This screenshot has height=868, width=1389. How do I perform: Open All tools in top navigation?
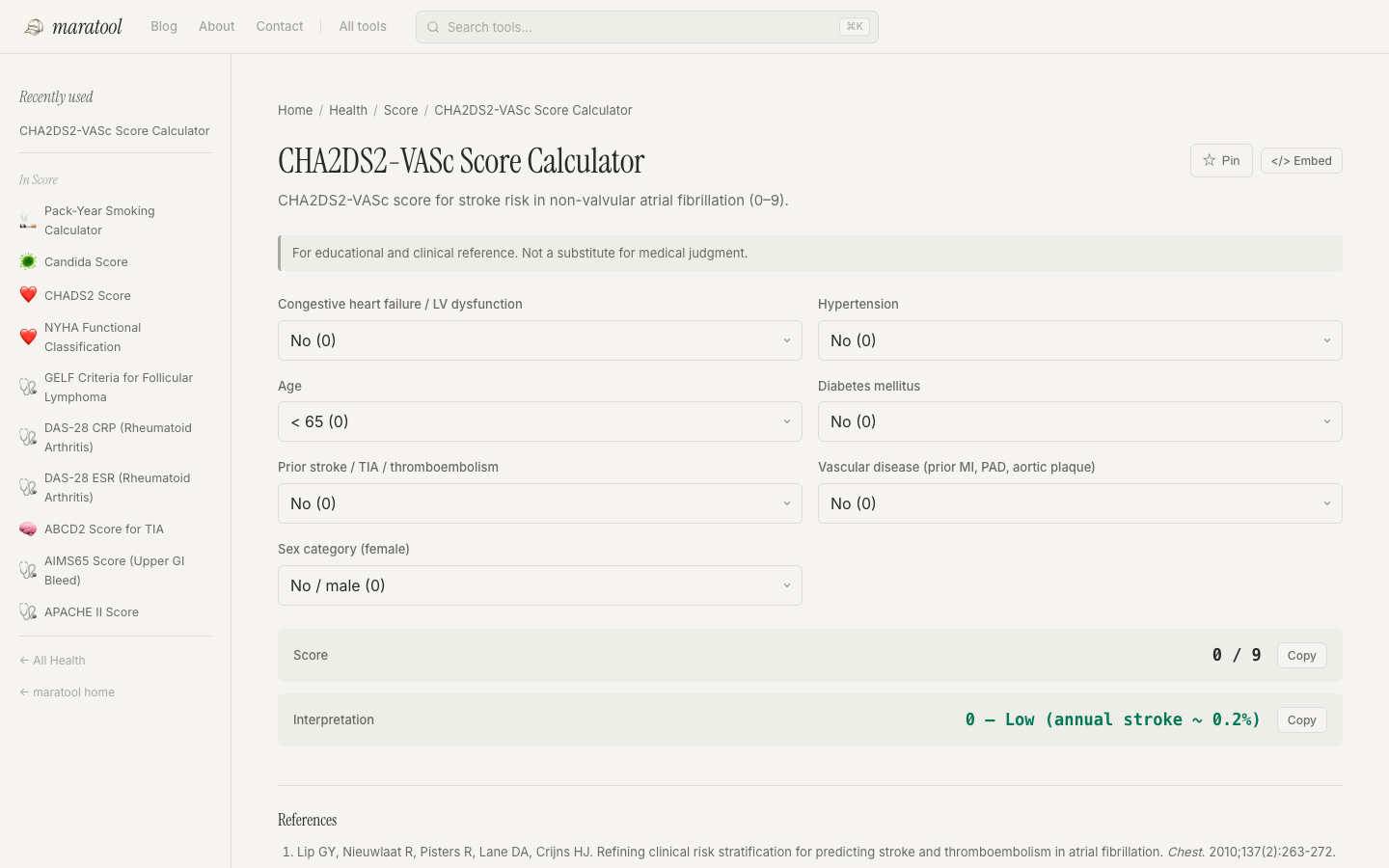coord(363,26)
